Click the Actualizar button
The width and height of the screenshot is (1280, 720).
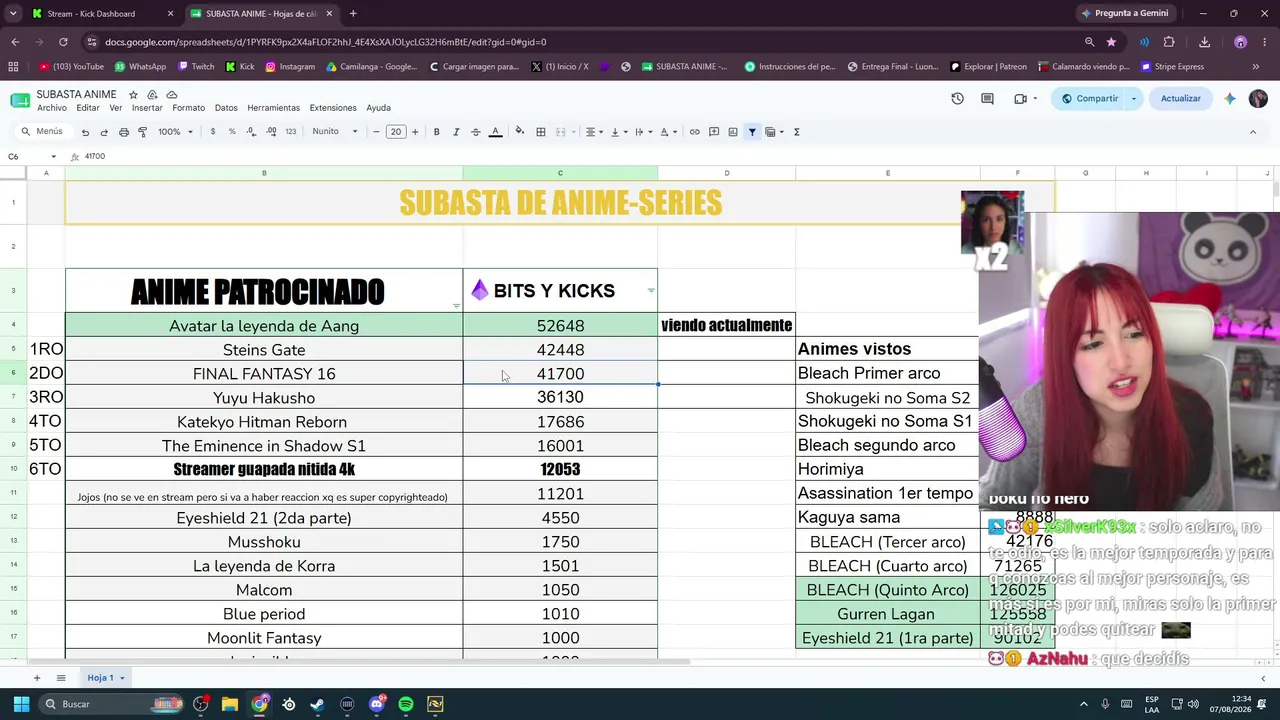tap(1181, 99)
